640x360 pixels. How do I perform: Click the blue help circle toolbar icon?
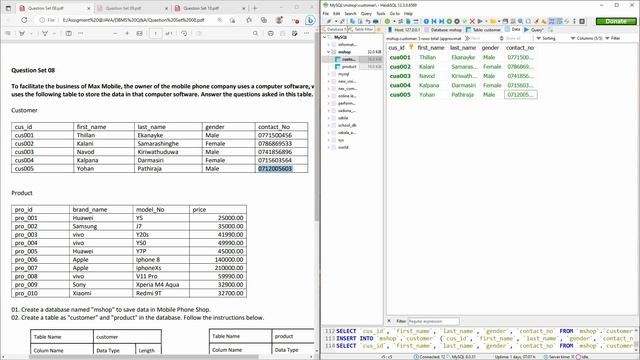point(426,21)
